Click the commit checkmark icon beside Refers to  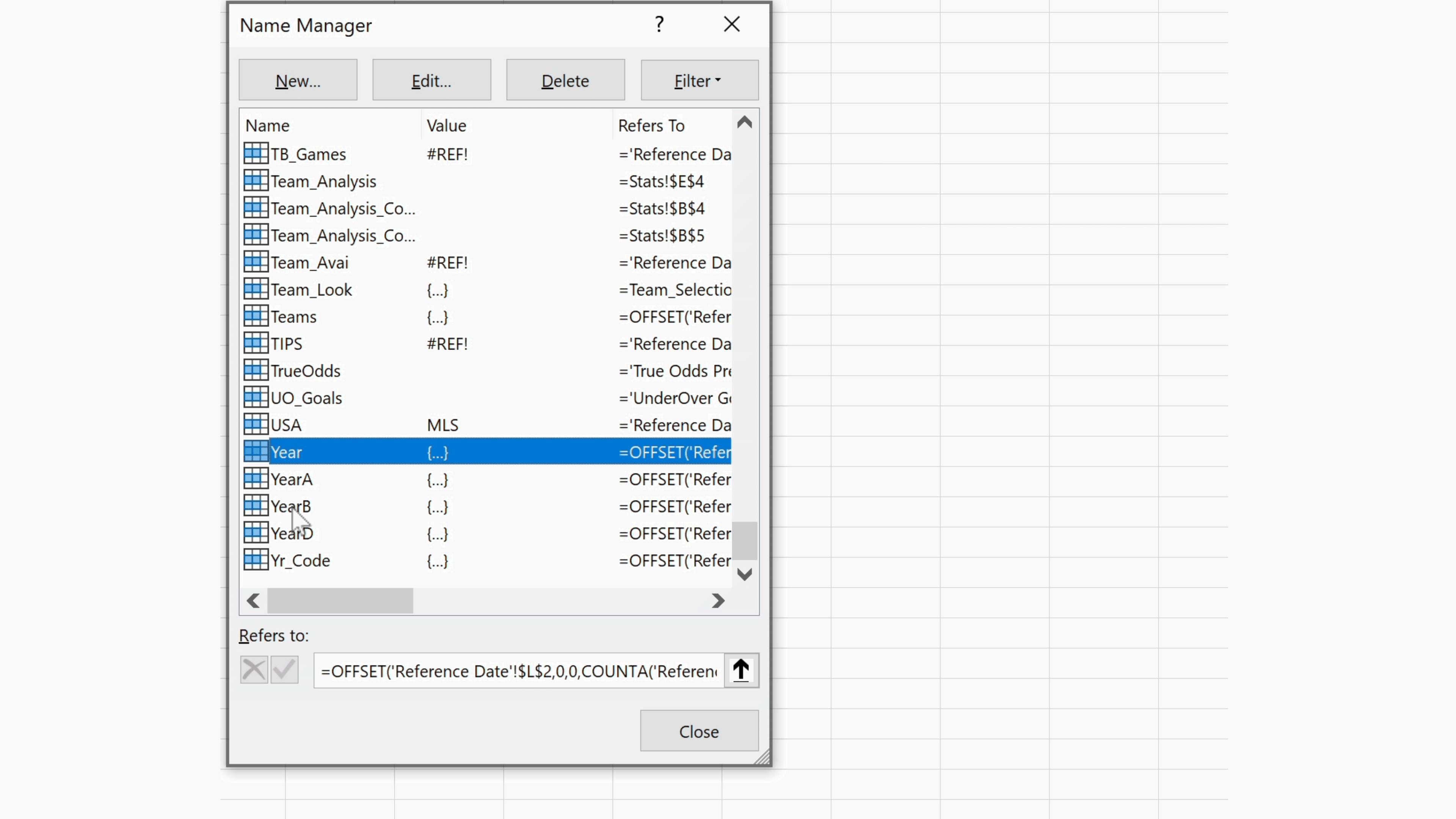284,670
